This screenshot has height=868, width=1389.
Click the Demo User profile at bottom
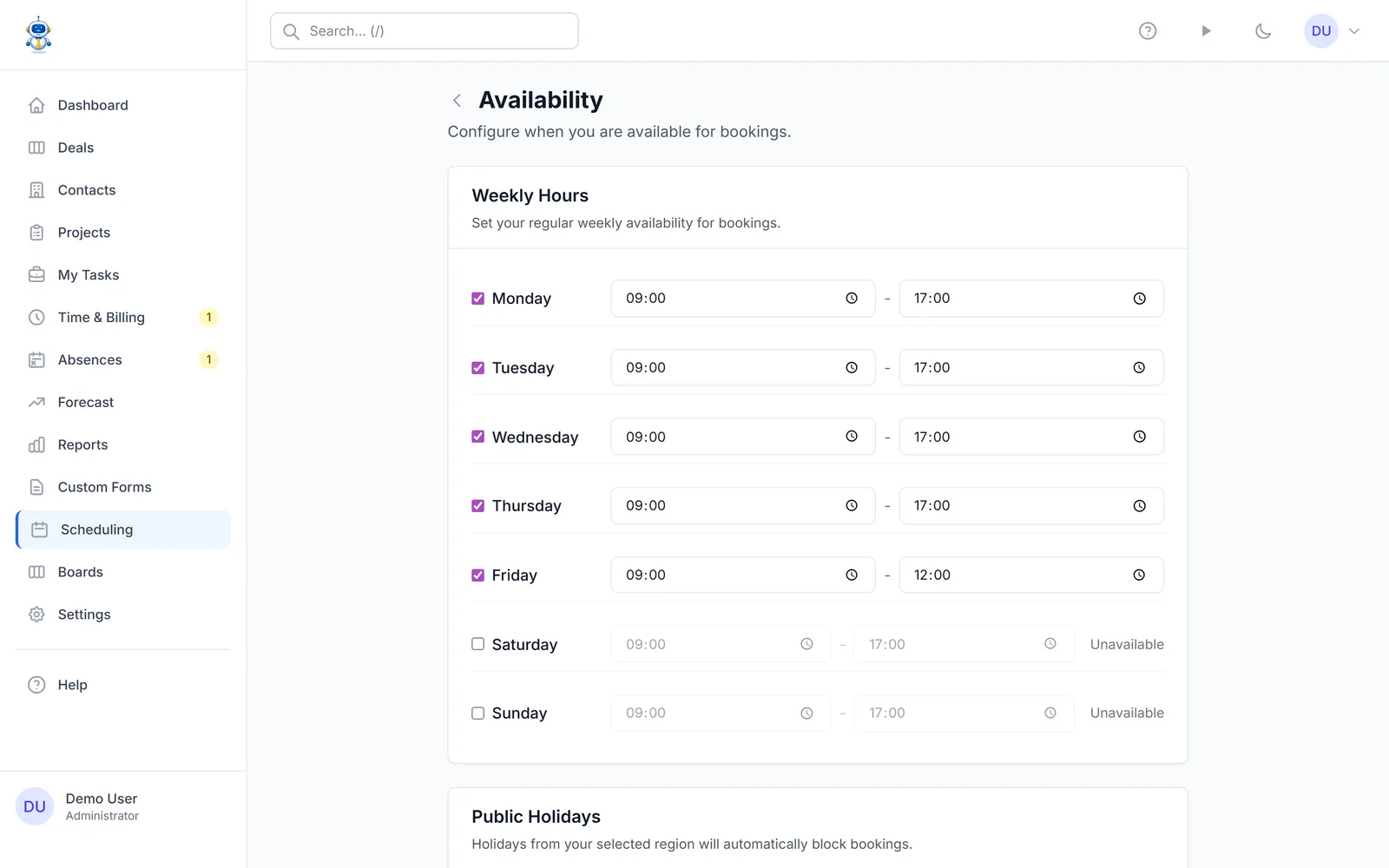coord(122,807)
